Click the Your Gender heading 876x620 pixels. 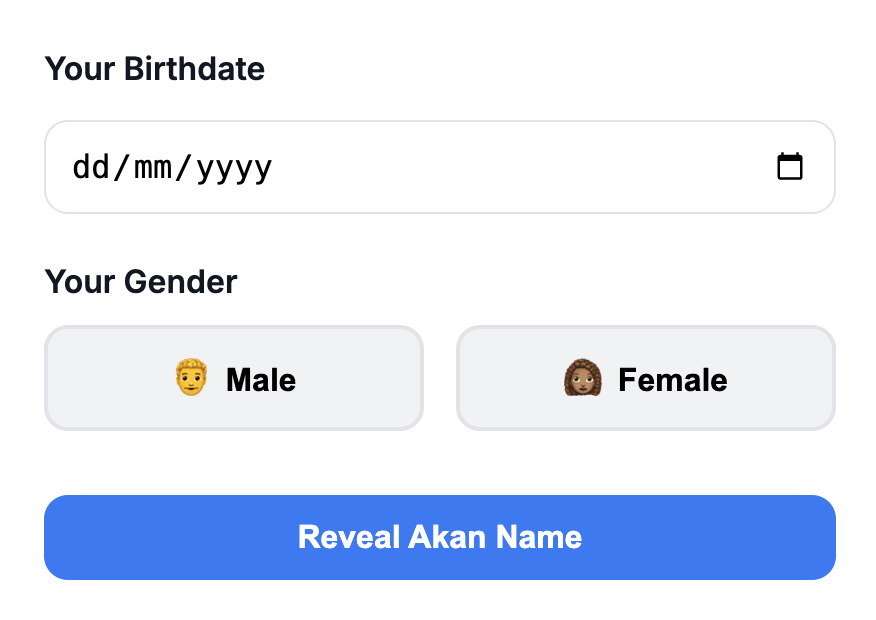point(140,281)
